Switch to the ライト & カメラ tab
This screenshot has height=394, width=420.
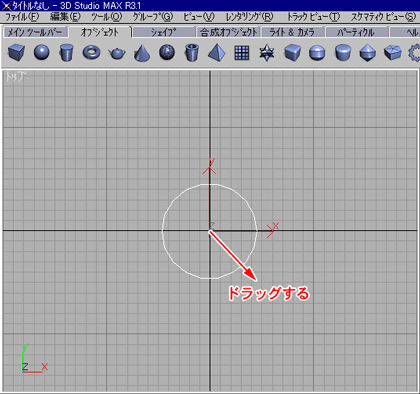tap(293, 32)
